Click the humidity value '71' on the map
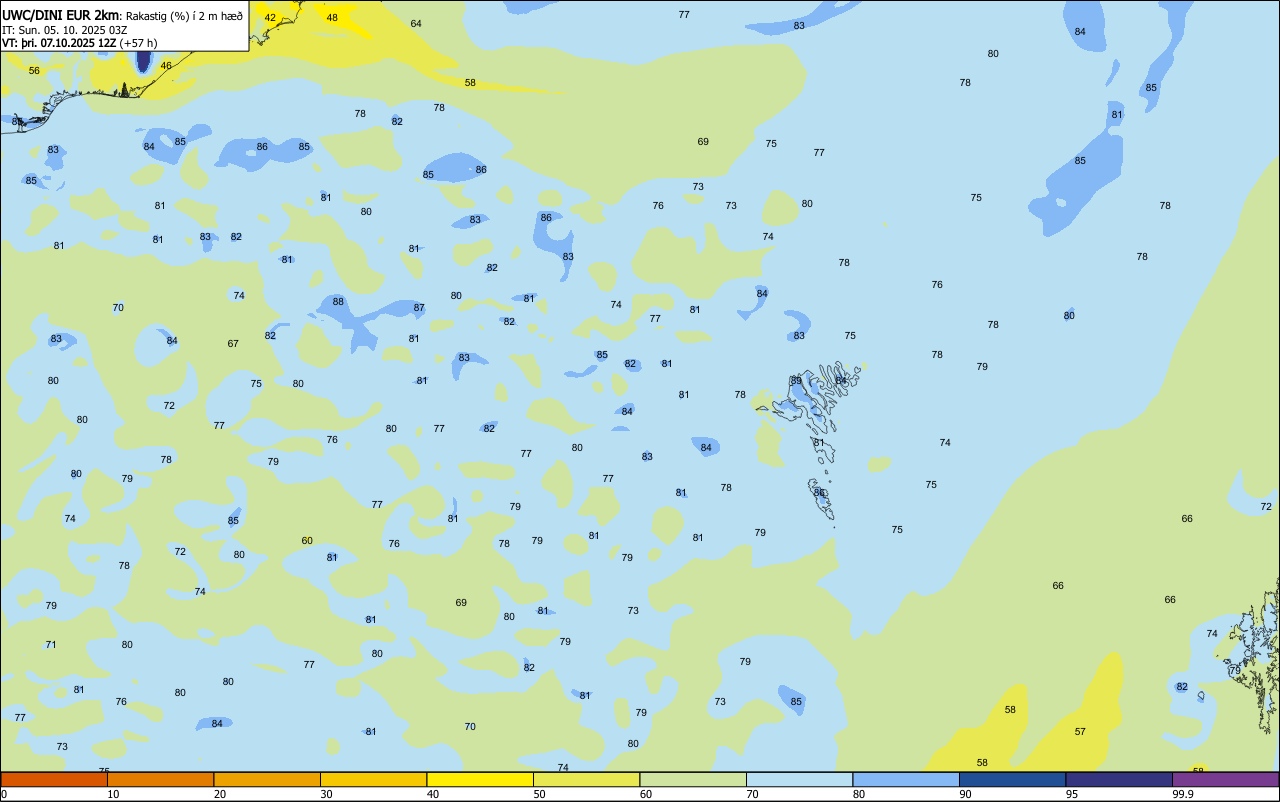This screenshot has width=1280, height=802. 51,645
